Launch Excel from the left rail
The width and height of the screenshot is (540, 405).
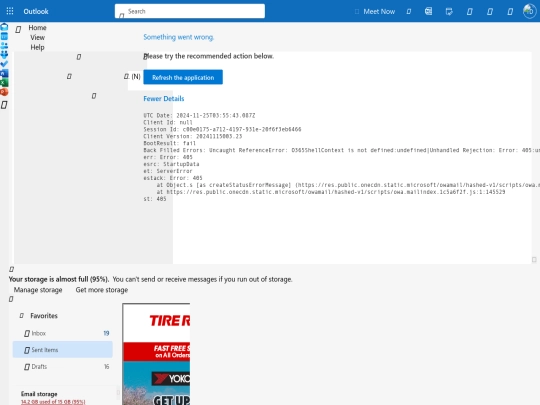pyautogui.click(x=4, y=83)
